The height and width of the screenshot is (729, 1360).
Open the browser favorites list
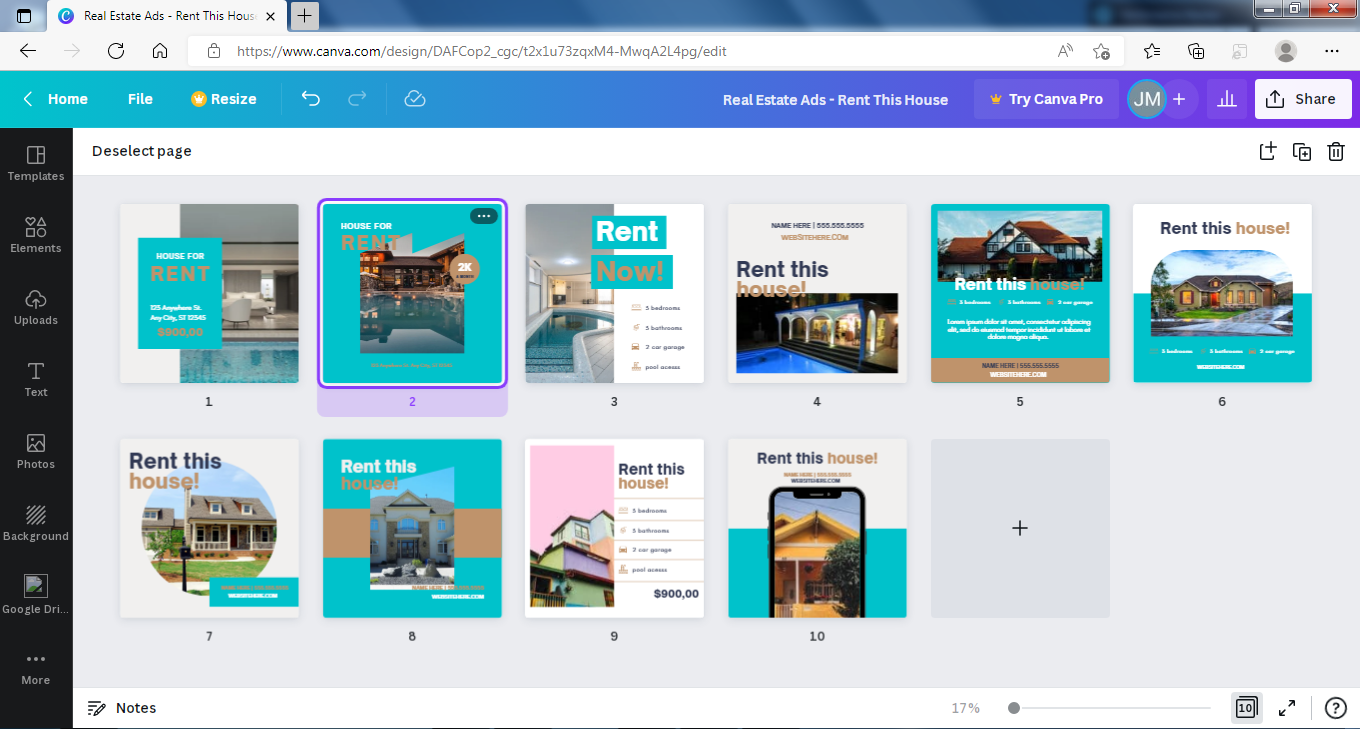[1152, 51]
